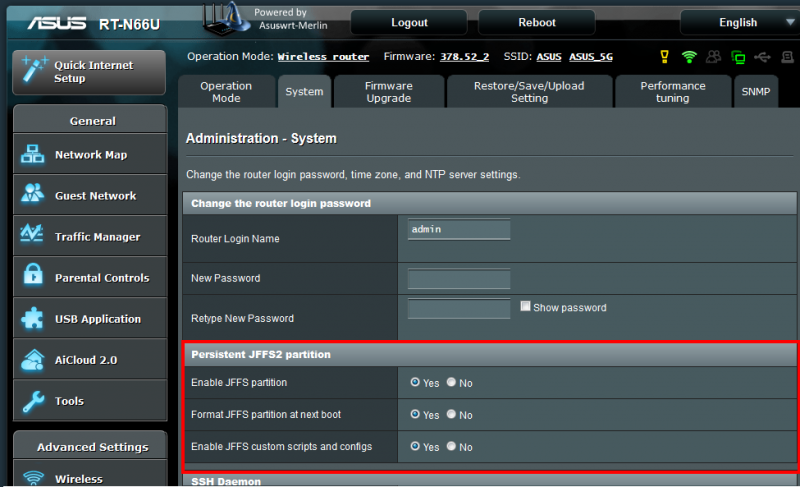Tick the Show password checkbox
The image size is (800, 487).
coord(526,307)
